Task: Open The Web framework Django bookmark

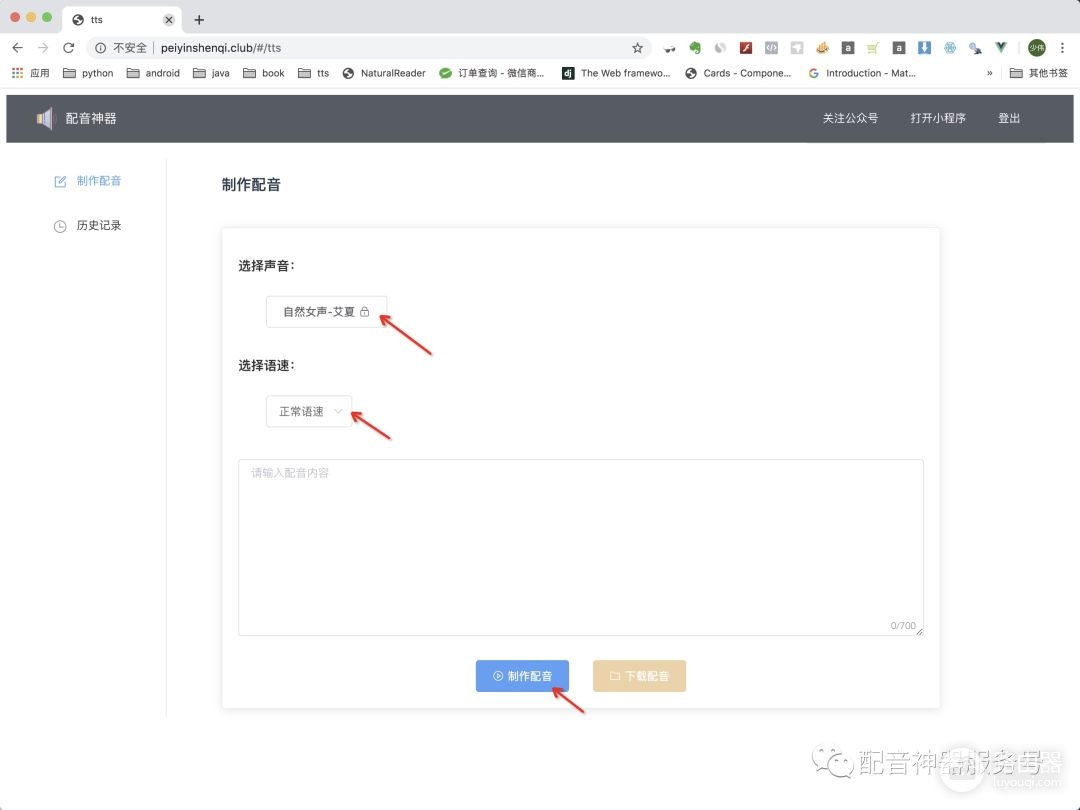Action: point(616,73)
